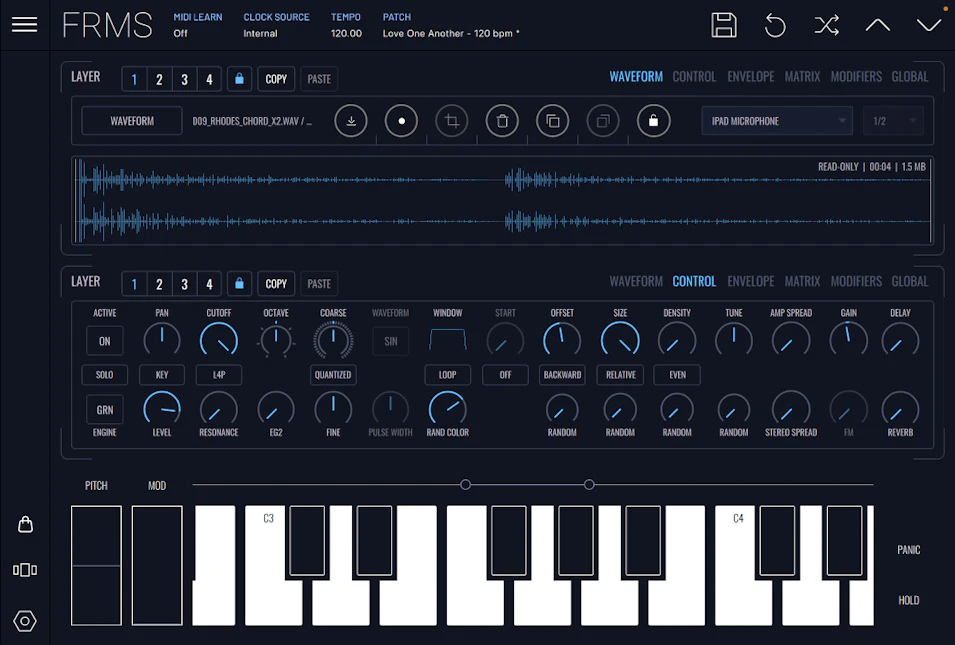Click the HOLD button by keyboard

coord(908,600)
